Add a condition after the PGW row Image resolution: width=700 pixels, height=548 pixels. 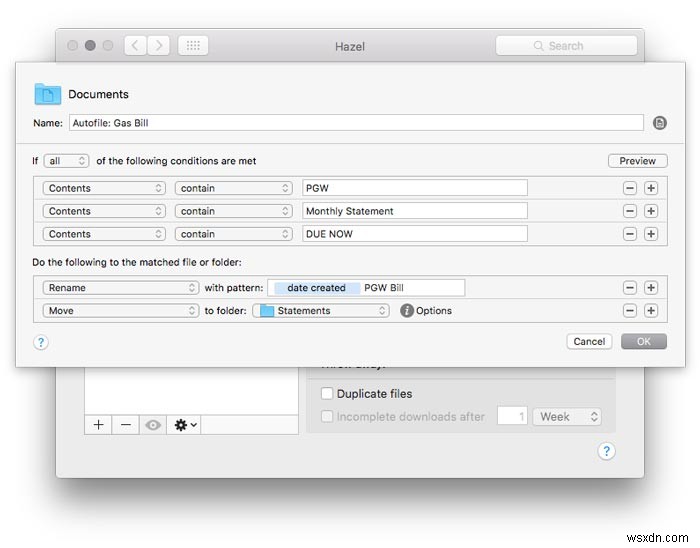coord(651,188)
